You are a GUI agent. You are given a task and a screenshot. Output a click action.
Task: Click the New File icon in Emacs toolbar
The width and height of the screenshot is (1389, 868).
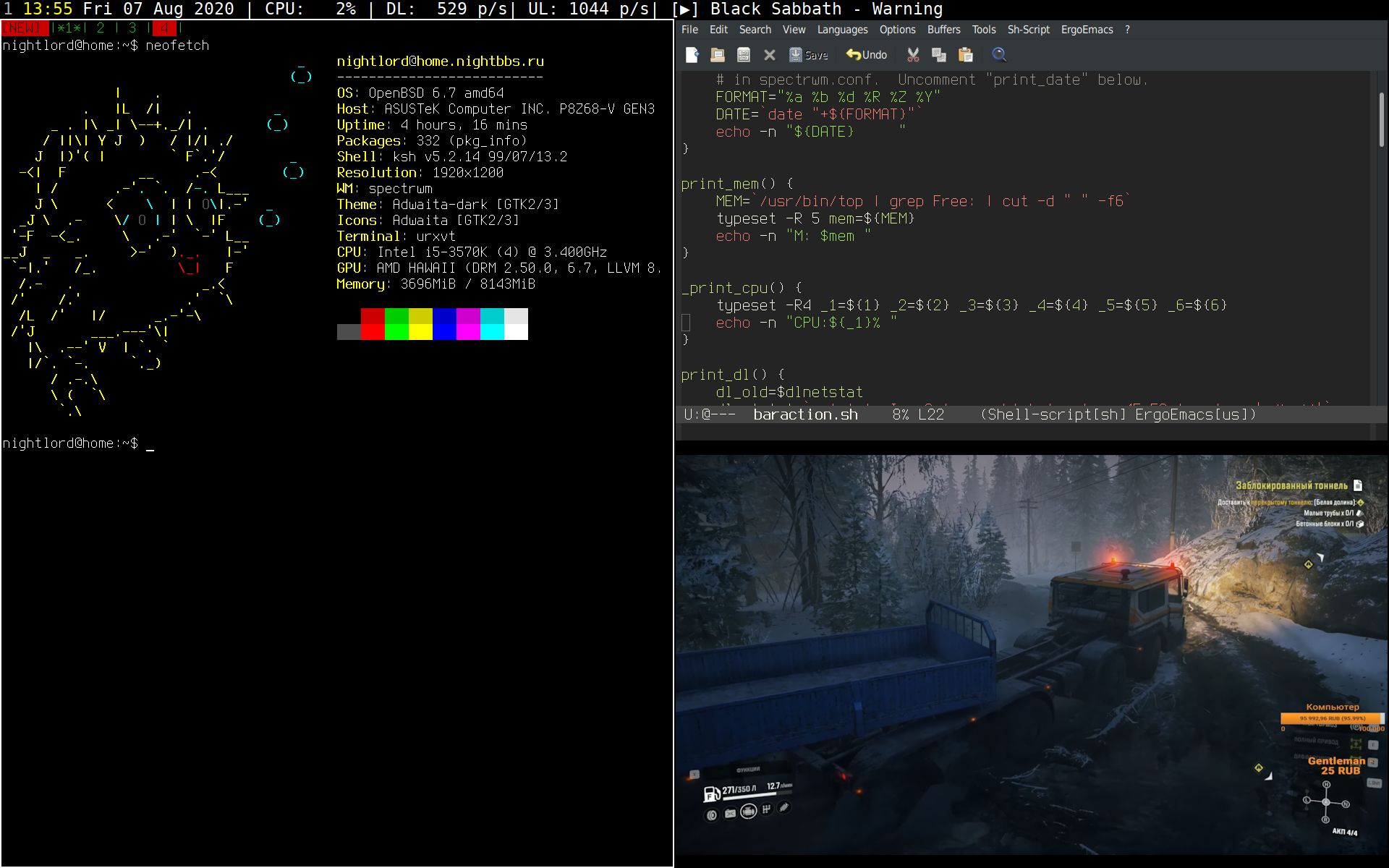click(692, 55)
